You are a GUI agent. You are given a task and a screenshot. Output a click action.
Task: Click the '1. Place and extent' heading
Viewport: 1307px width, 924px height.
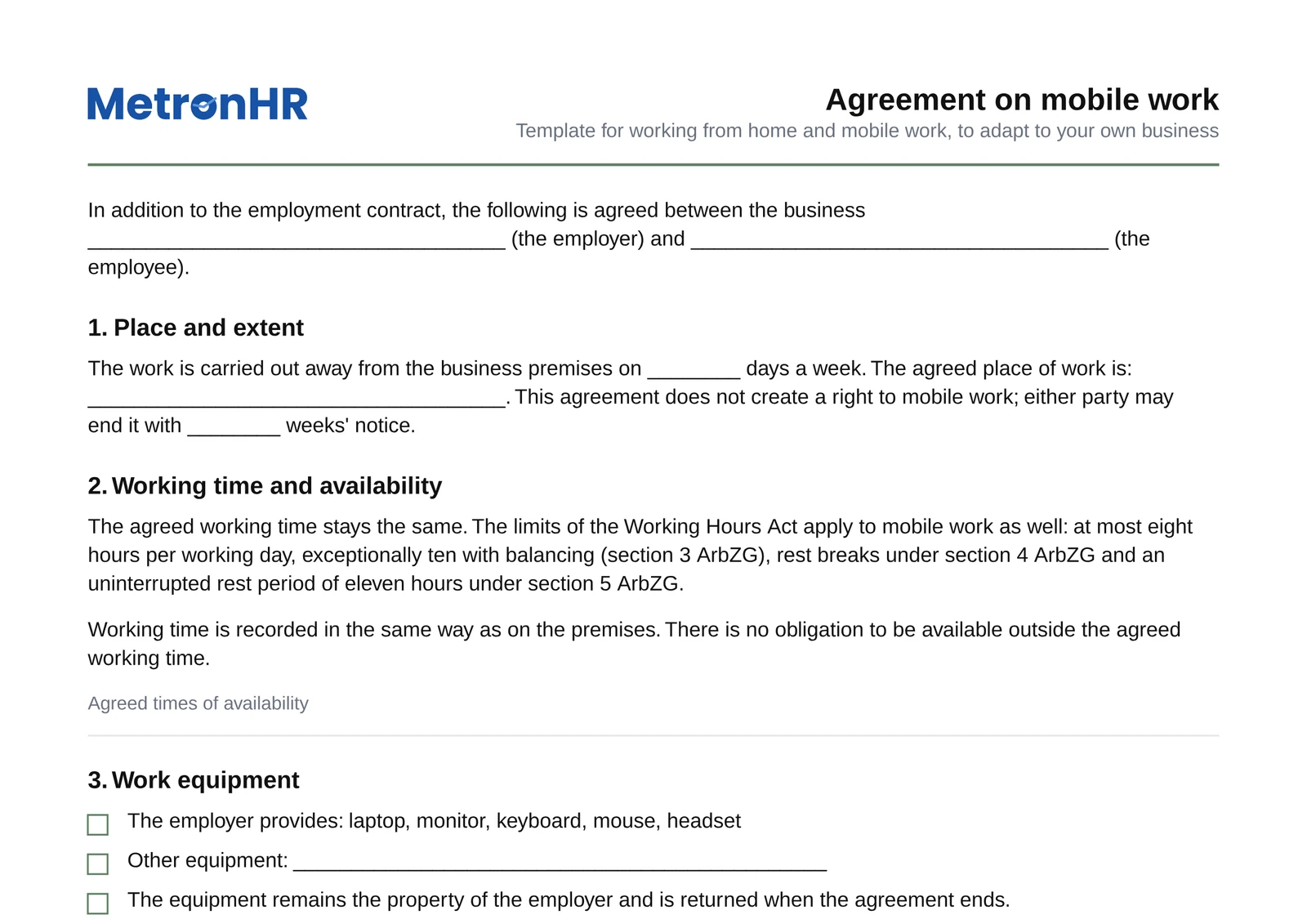[196, 328]
